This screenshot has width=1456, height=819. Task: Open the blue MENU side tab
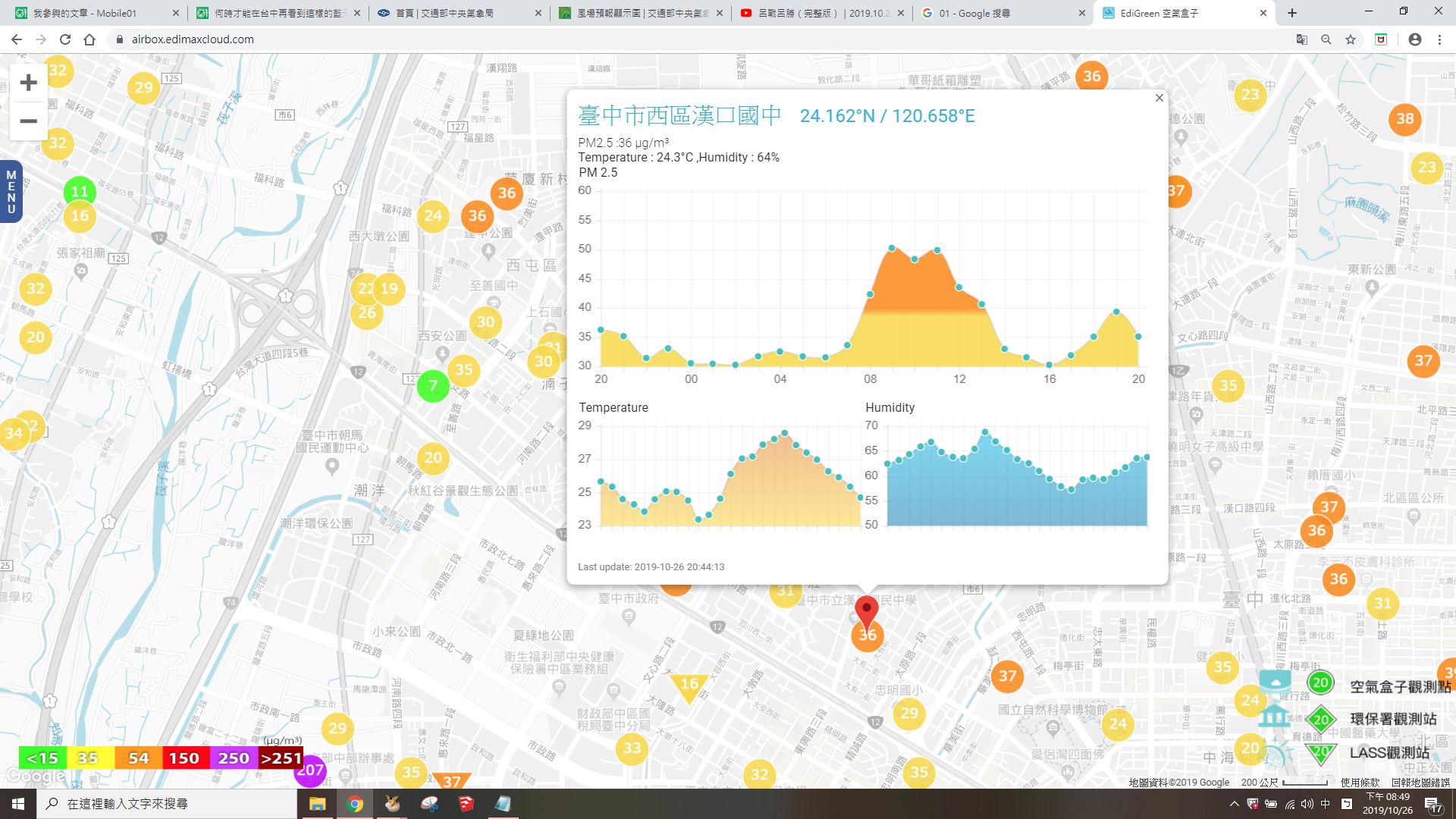coord(11,192)
